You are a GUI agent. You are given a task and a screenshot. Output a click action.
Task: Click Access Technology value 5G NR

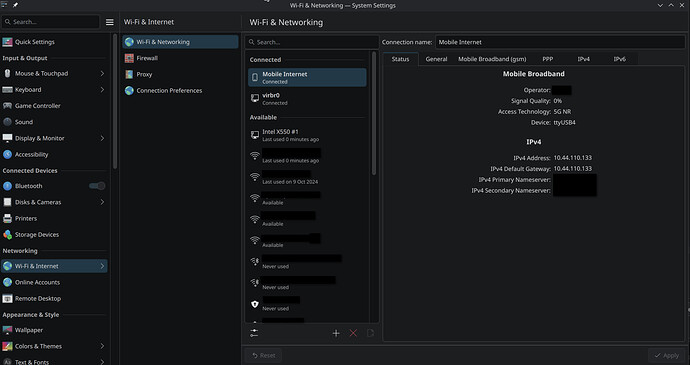click(x=562, y=112)
